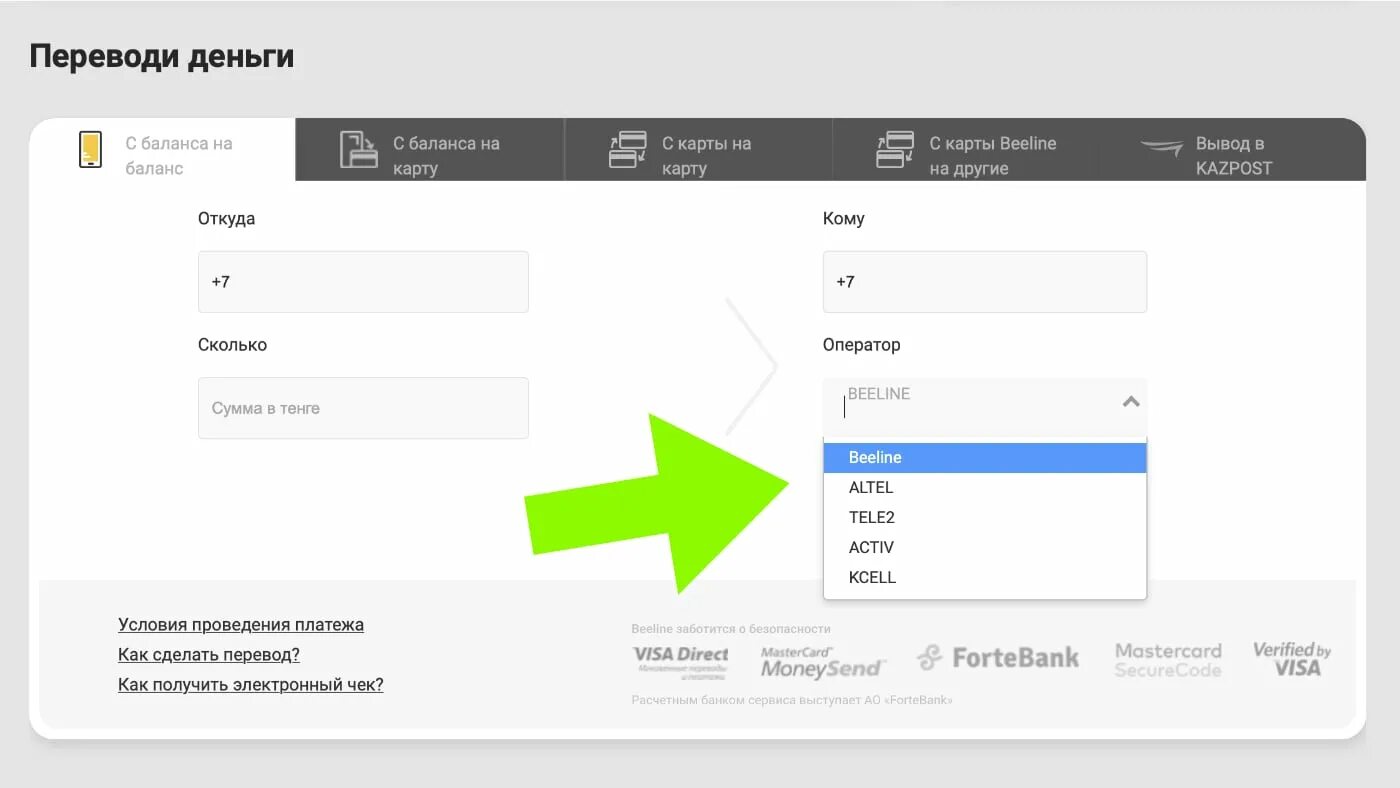This screenshot has height=788, width=1400.
Task: Click the ForteBank logo
Action: (x=998, y=658)
